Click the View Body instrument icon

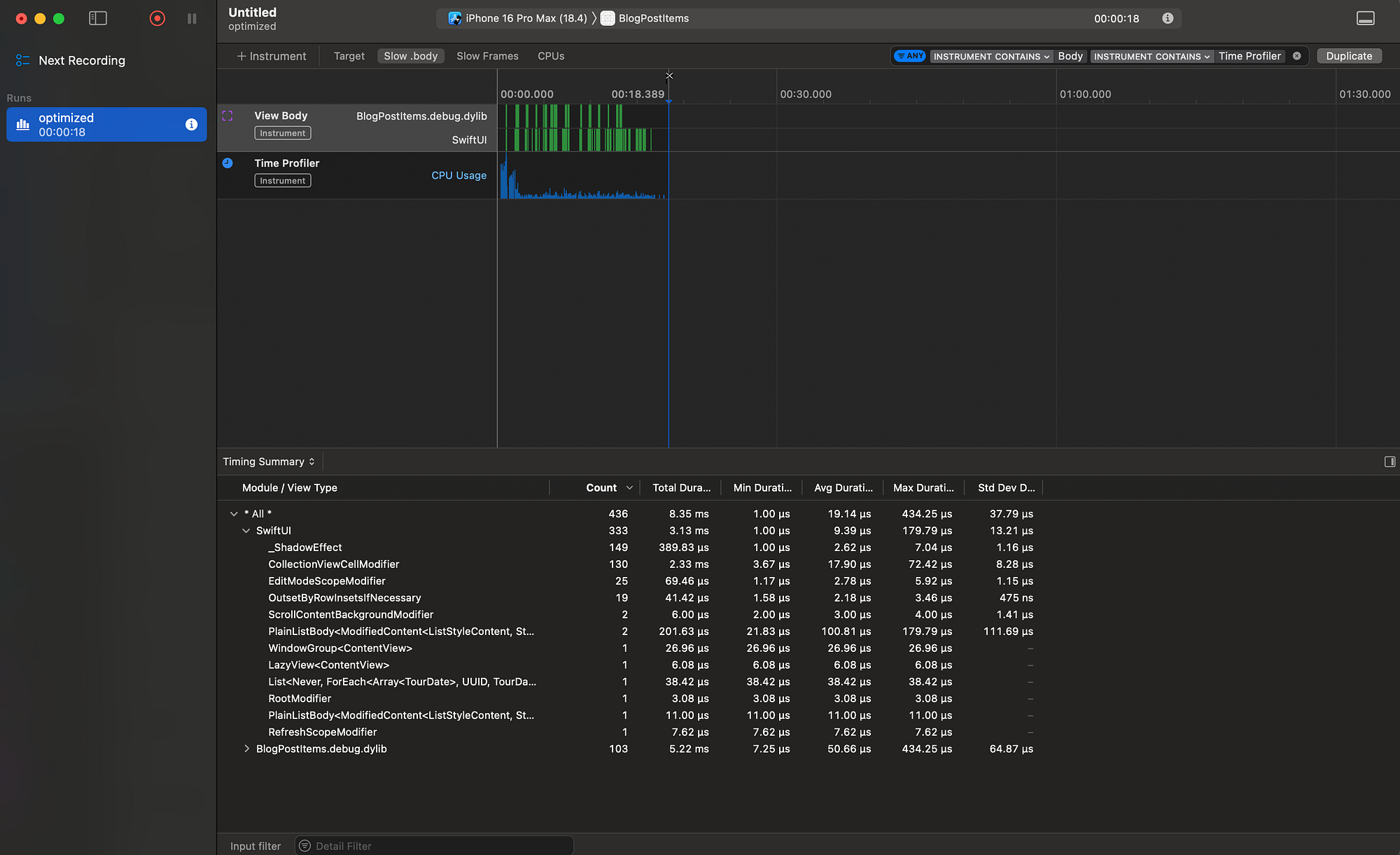point(227,116)
